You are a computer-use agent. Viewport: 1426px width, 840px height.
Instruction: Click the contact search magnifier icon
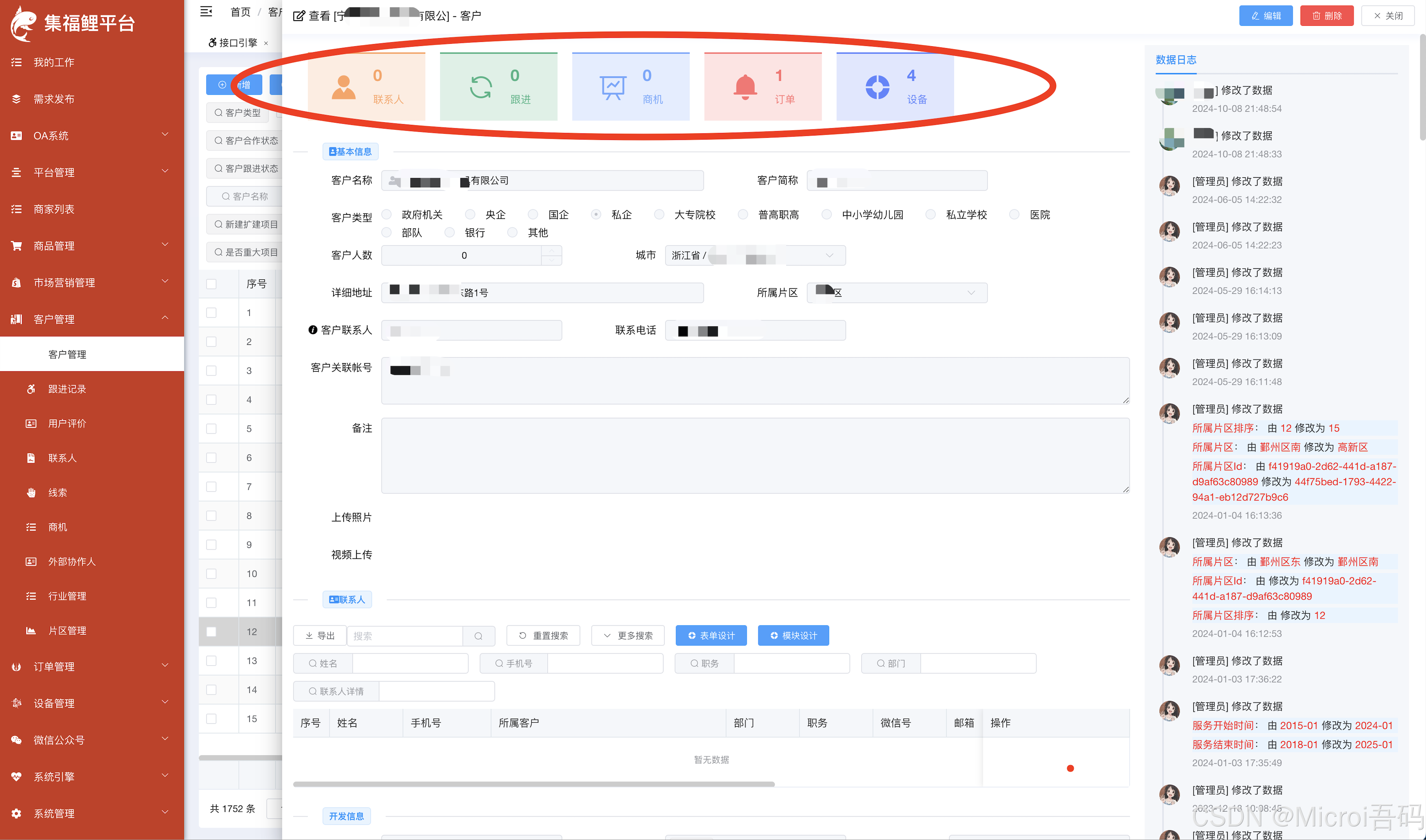click(x=478, y=636)
